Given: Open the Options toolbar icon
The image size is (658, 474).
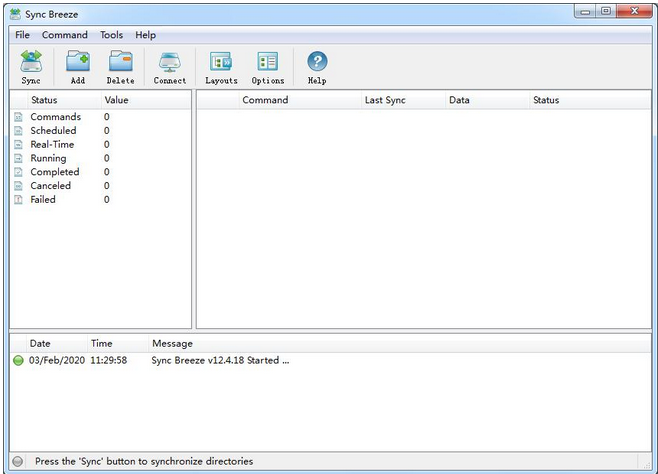Looking at the screenshot, I should pos(267,63).
